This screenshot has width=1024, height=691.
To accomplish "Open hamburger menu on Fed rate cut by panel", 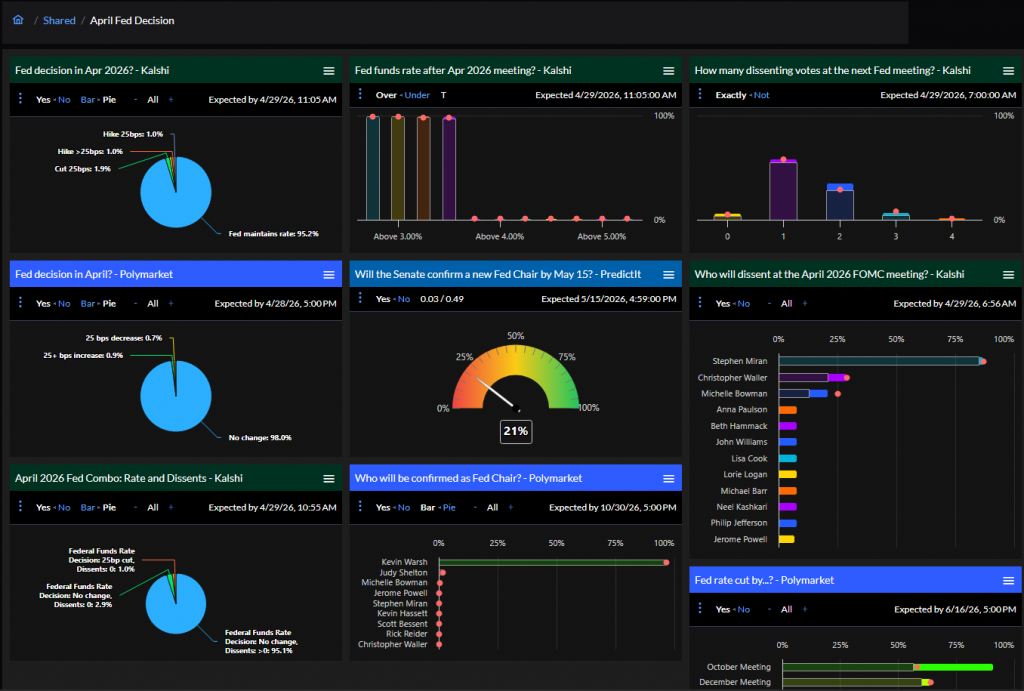I will (1008, 581).
